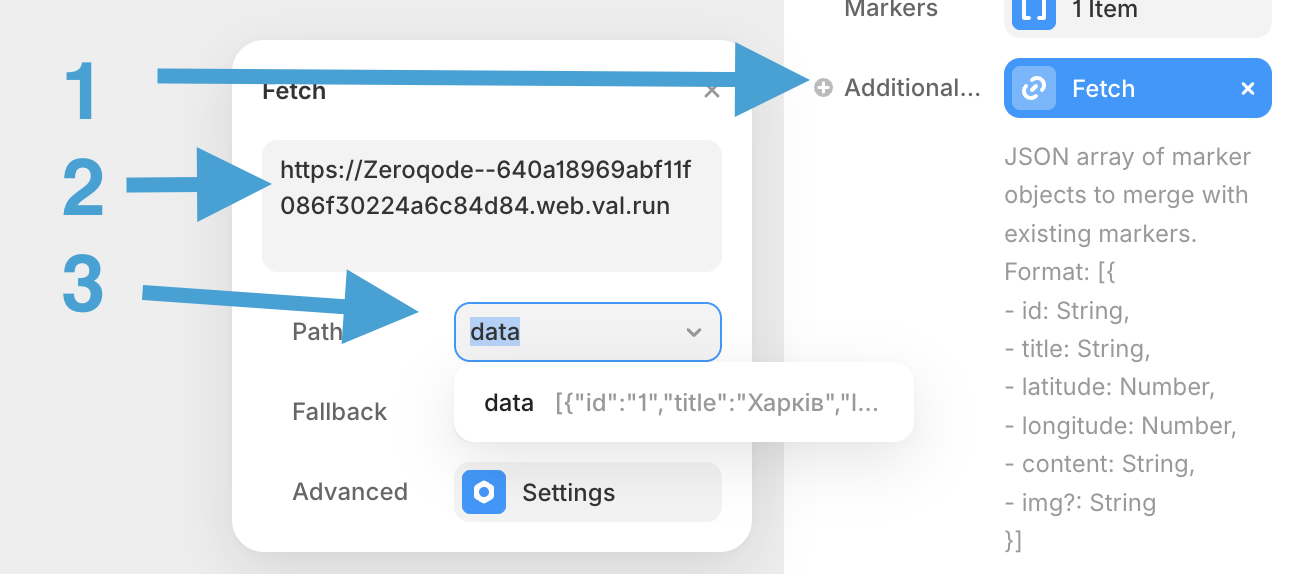Click the Additional... property label
This screenshot has width=1302, height=574.
[912, 88]
